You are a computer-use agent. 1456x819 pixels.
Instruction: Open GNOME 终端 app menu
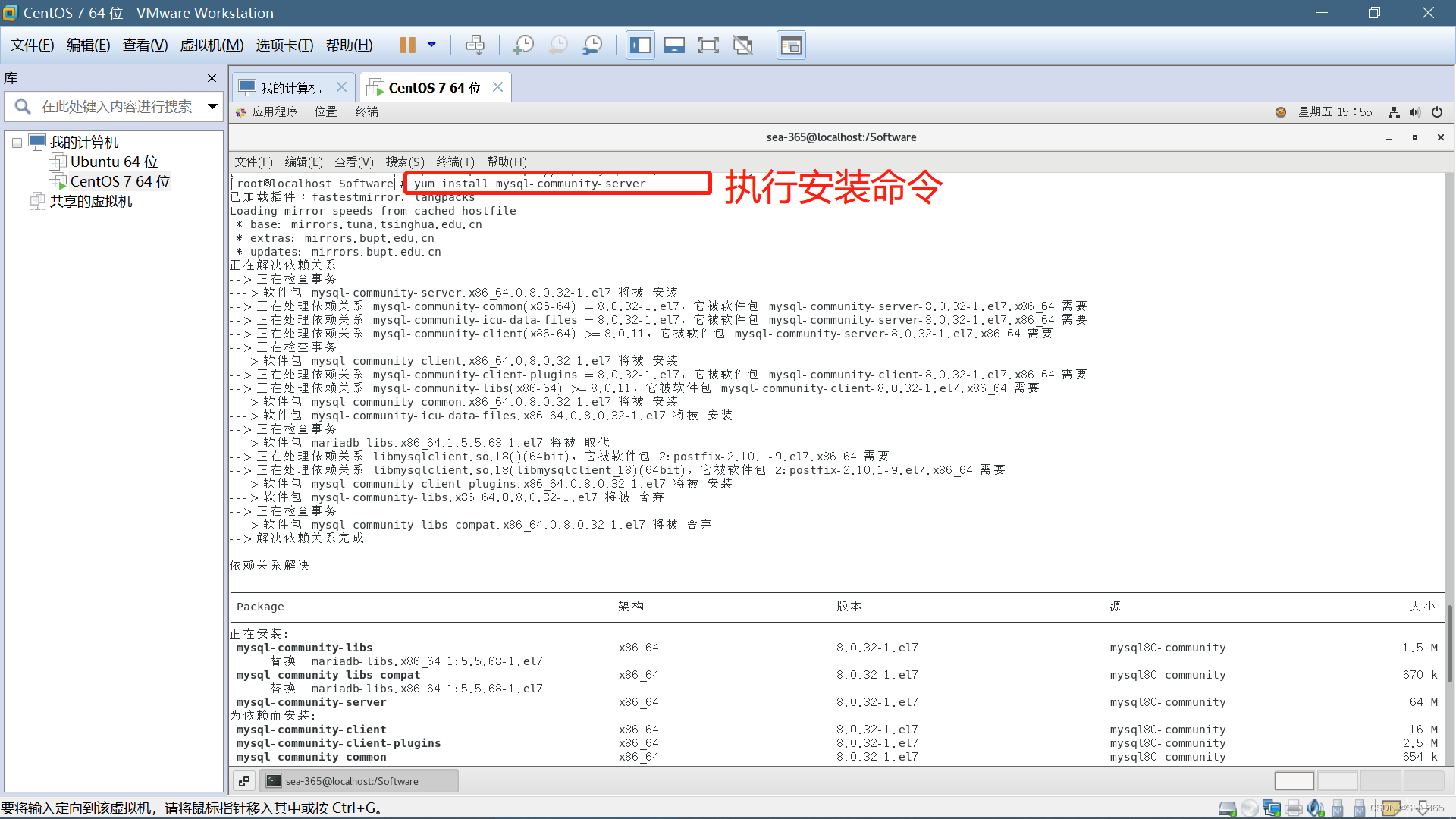tap(366, 111)
